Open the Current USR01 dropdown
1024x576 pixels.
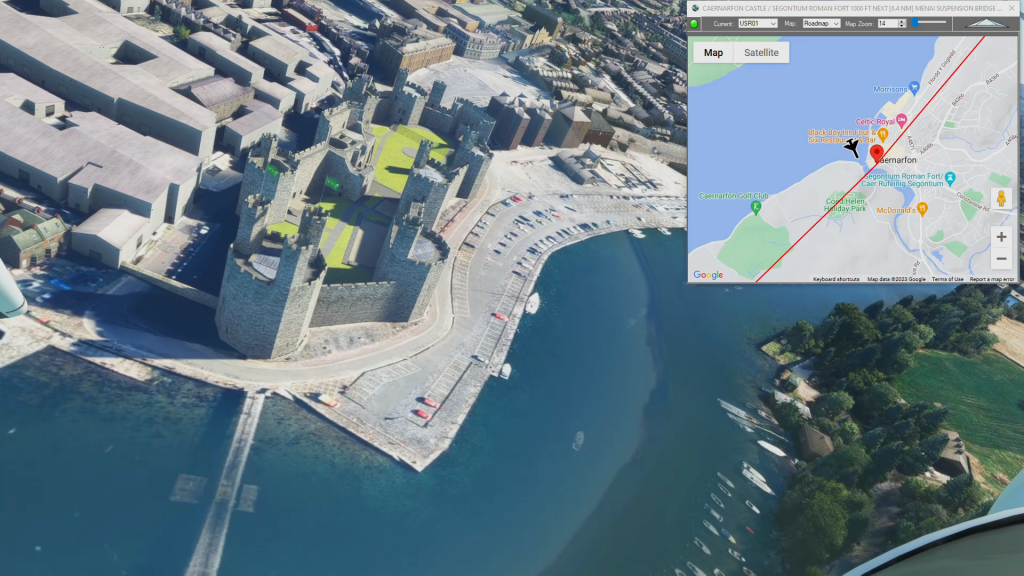point(757,23)
